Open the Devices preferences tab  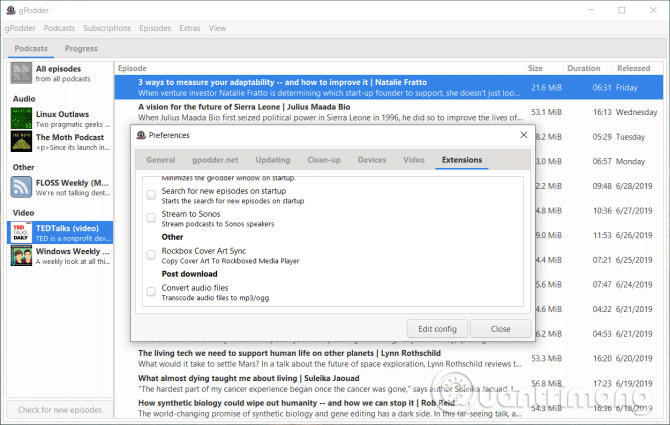pos(372,160)
